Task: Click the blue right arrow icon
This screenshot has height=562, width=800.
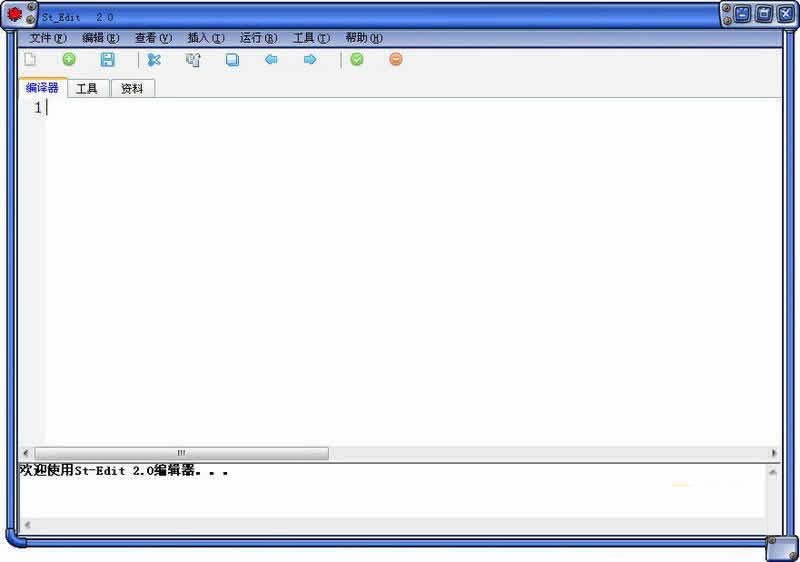Action: [x=310, y=60]
